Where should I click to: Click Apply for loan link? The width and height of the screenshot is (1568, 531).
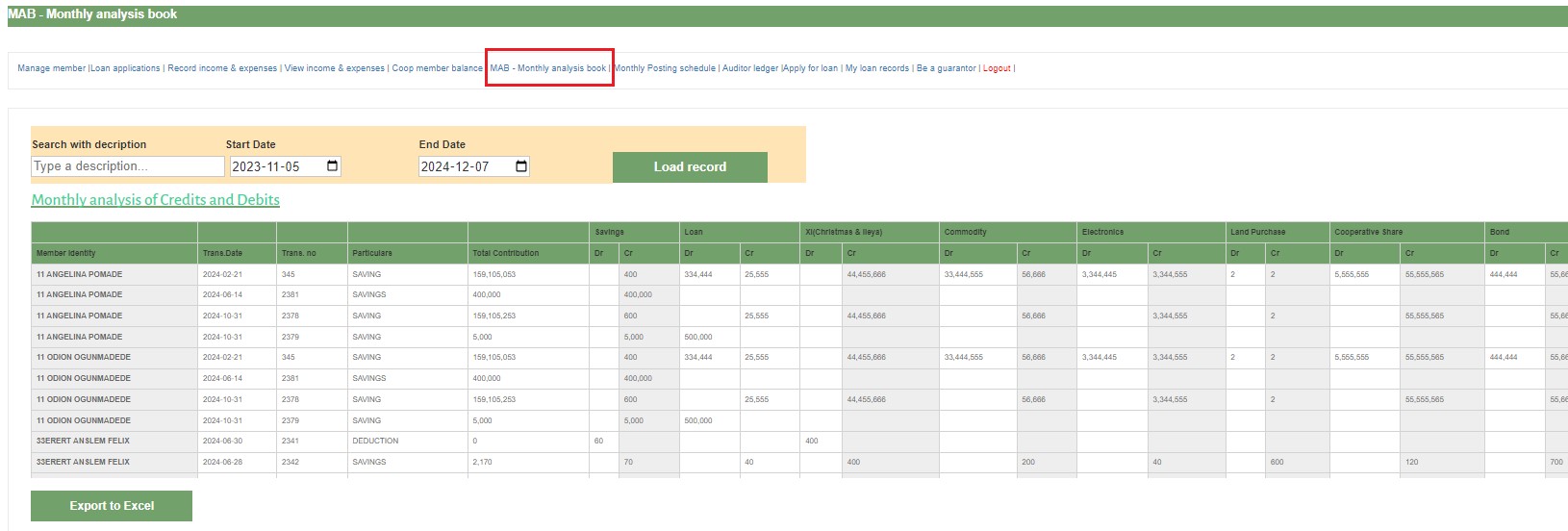[811, 68]
